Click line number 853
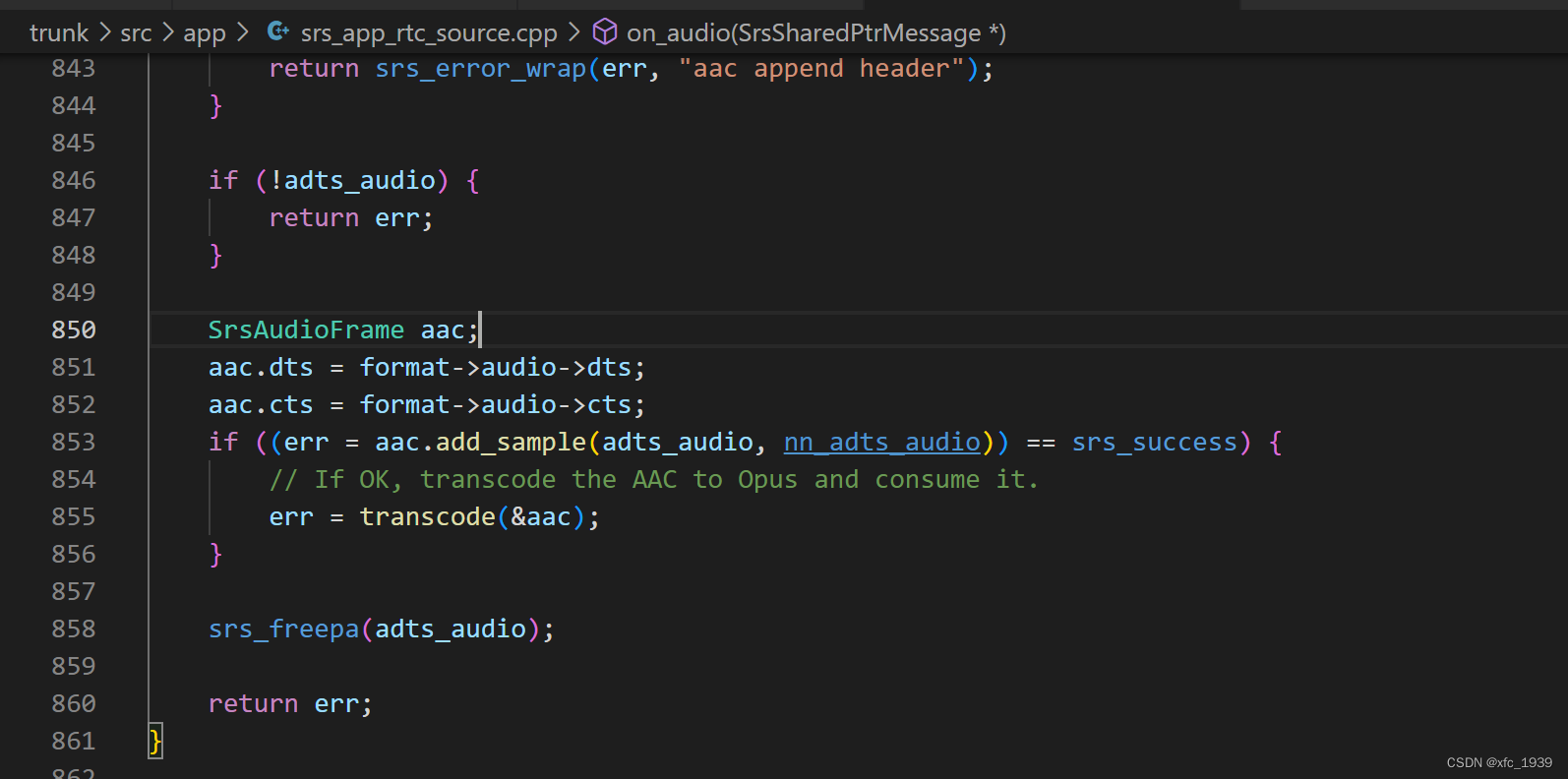The image size is (1568, 779). click(x=74, y=442)
